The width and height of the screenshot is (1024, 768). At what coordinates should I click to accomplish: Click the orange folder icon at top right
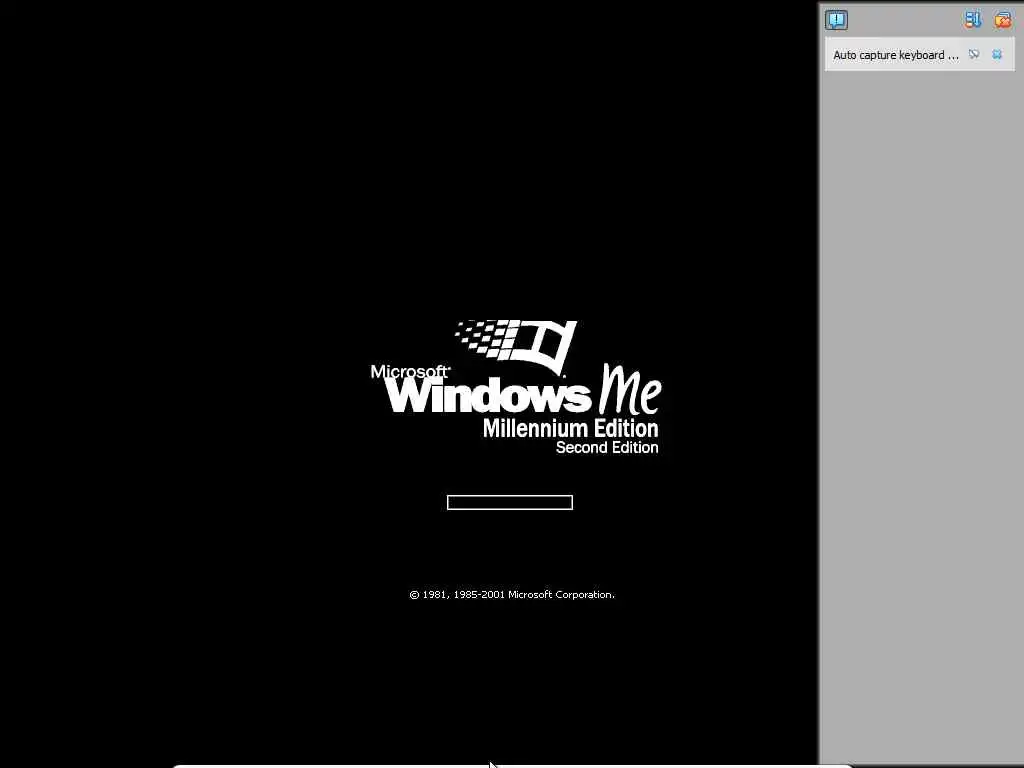[x=1002, y=20]
